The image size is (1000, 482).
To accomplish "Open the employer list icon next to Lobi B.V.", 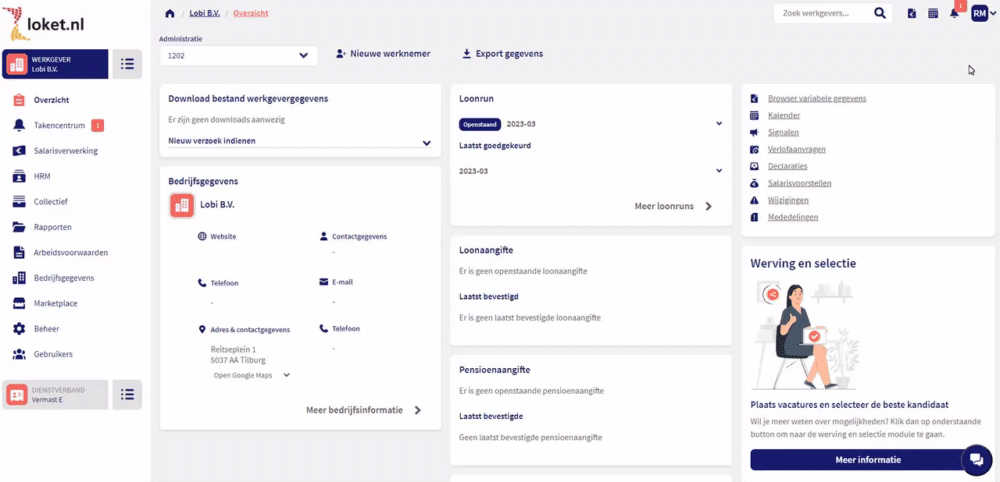I will pyautogui.click(x=127, y=64).
